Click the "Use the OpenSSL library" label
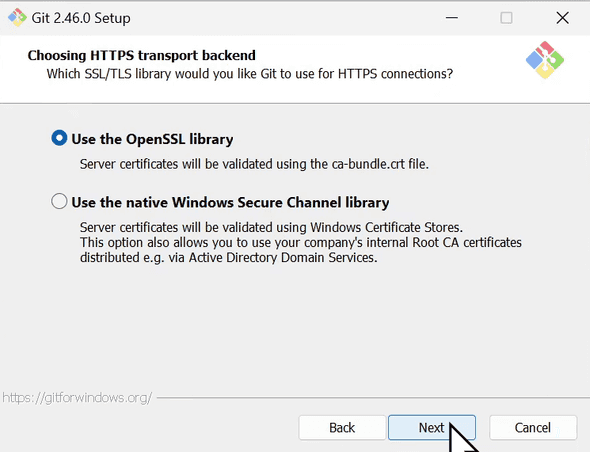This screenshot has width=590, height=452. [x=152, y=139]
